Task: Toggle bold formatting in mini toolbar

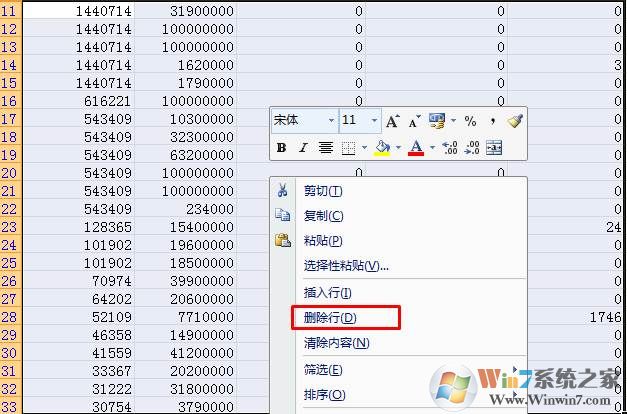Action: tap(282, 148)
